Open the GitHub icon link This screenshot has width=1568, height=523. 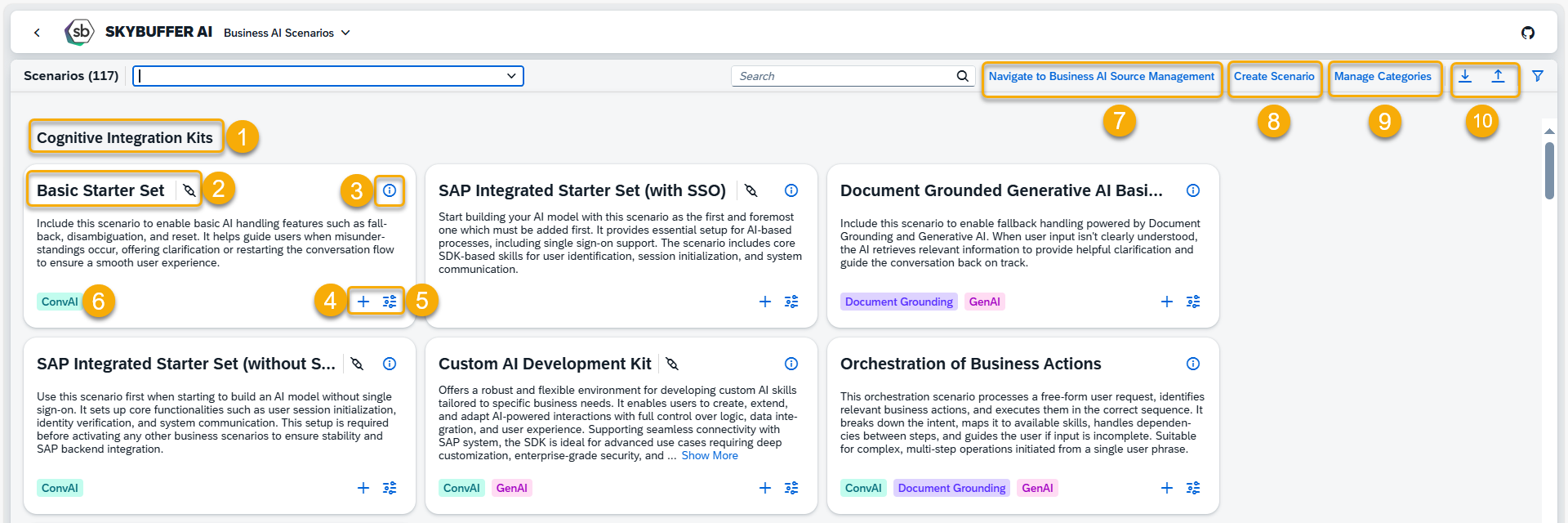click(1528, 33)
